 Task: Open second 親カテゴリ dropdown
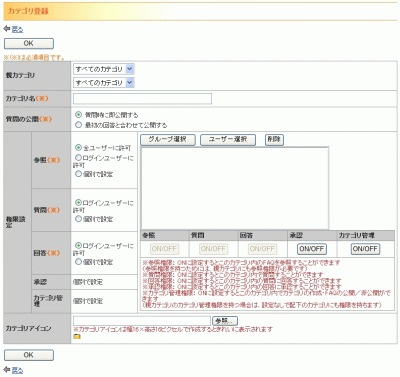[104, 83]
